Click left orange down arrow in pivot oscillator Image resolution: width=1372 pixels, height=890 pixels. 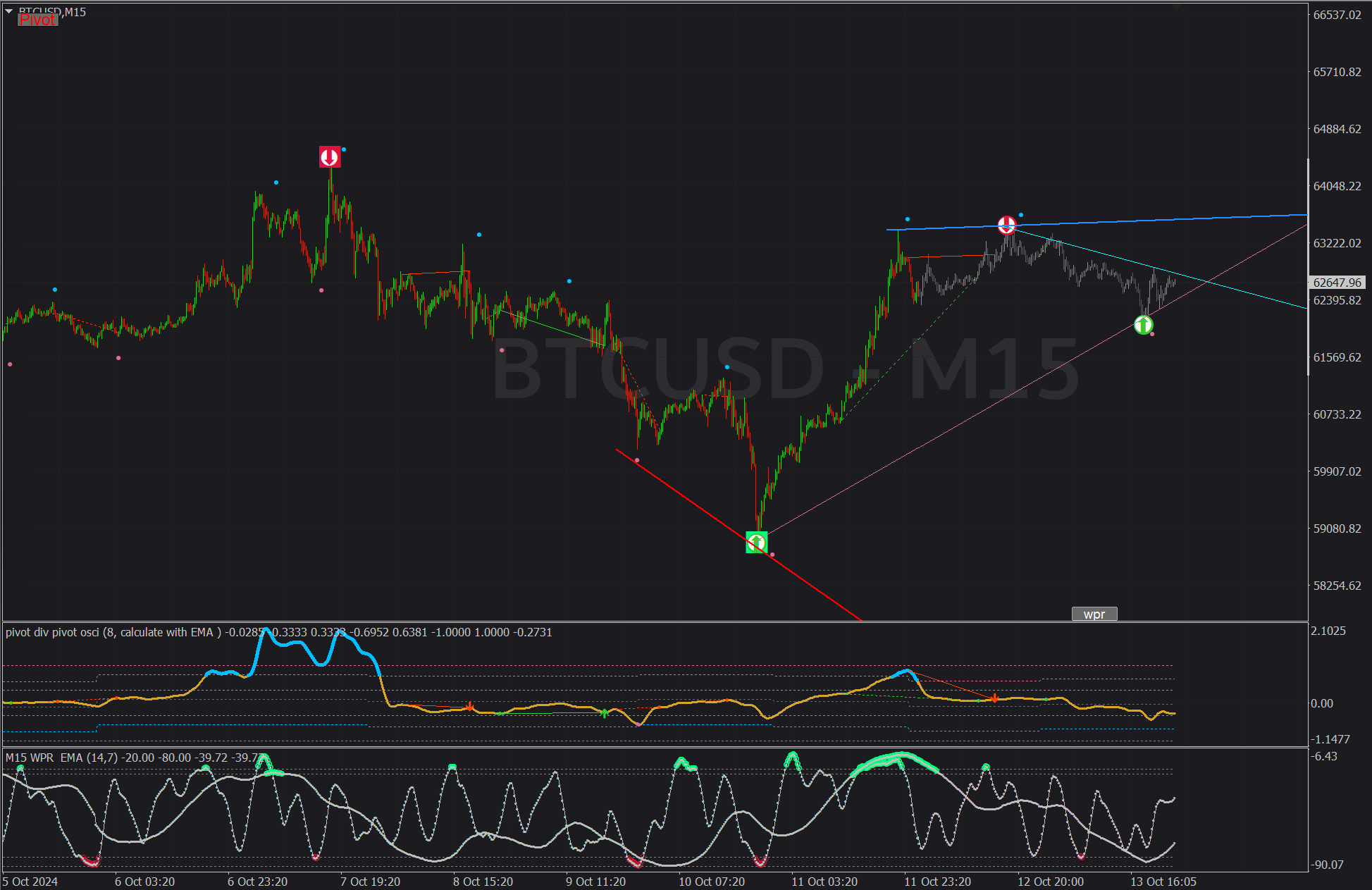(470, 707)
